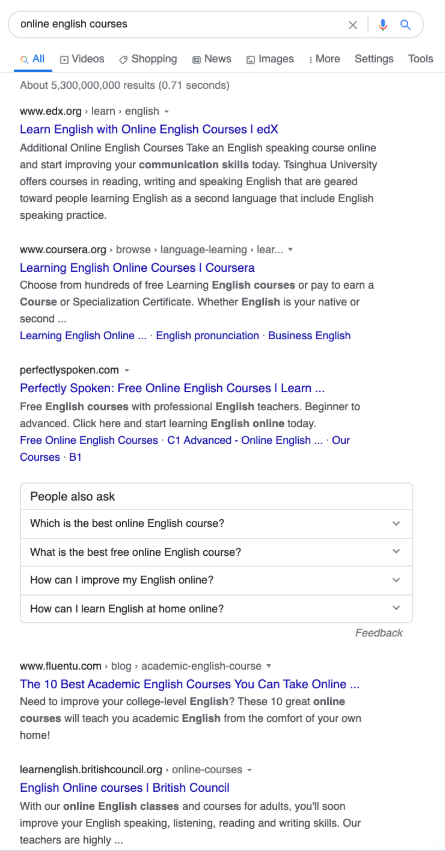Expand 'How can I learn English at home online?'

[216, 608]
